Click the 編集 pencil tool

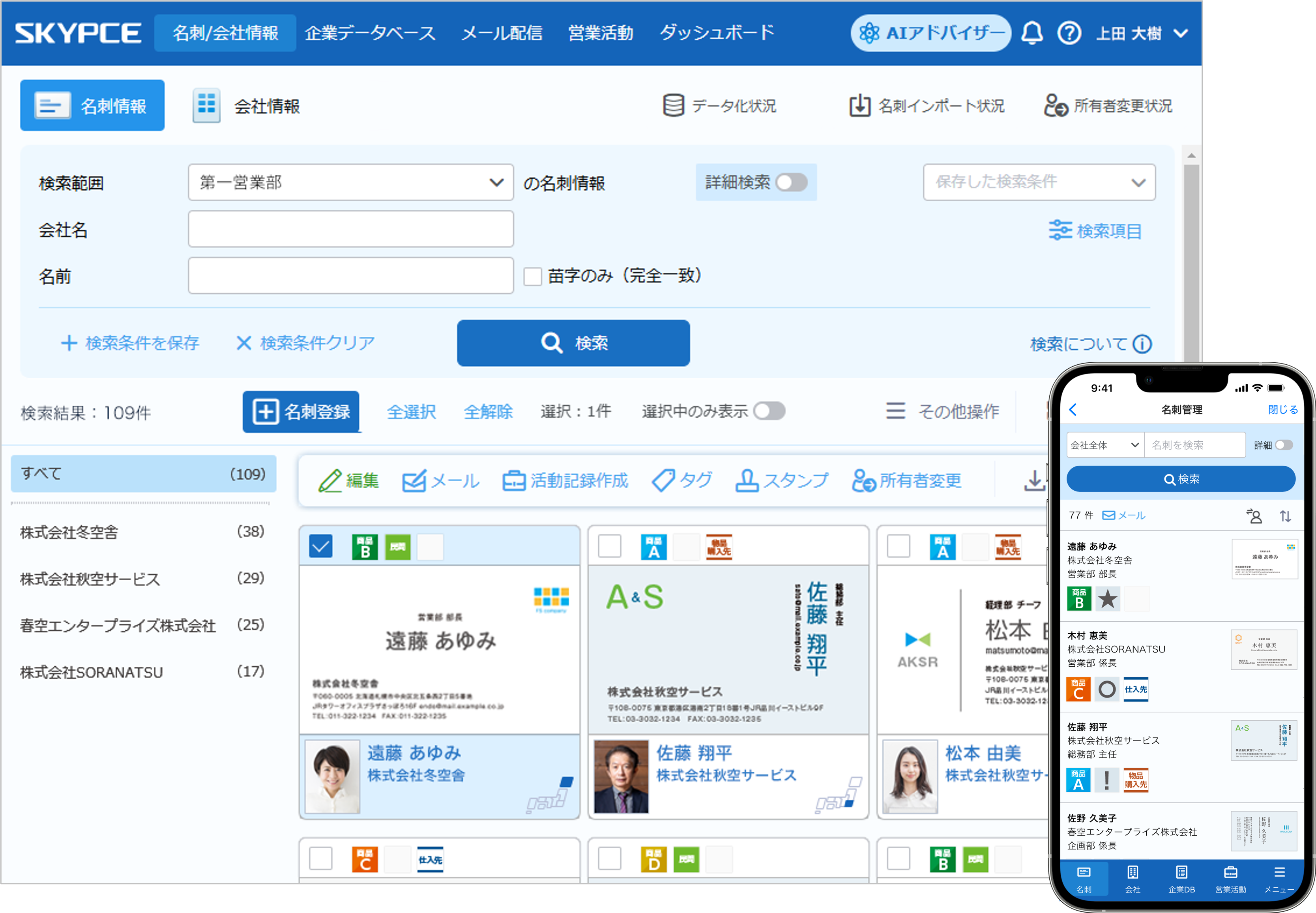348,480
